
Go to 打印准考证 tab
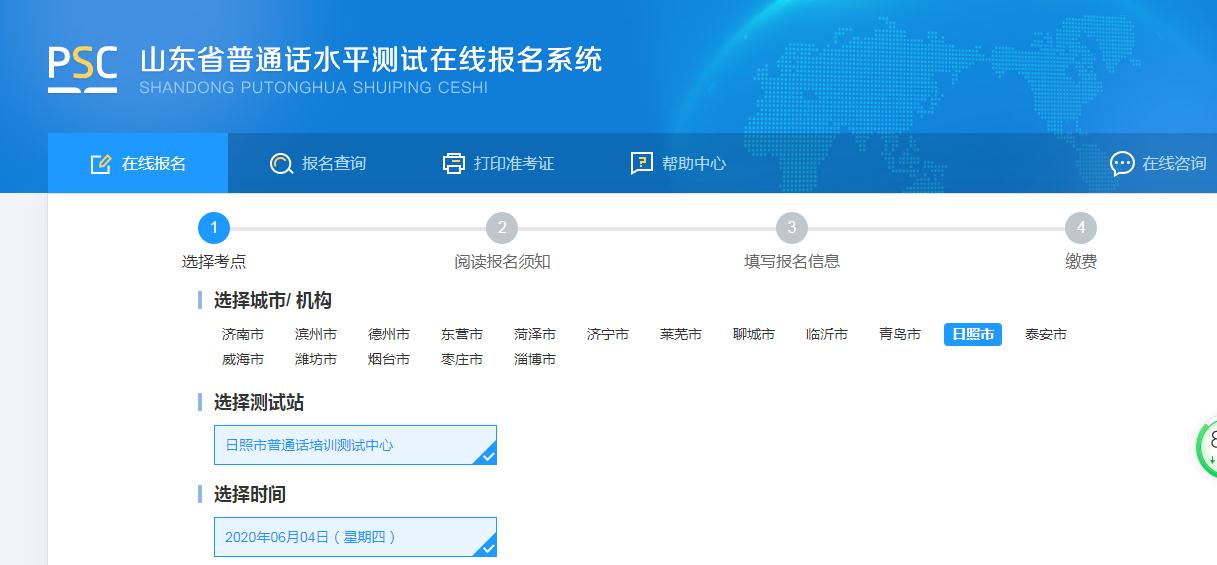(498, 163)
